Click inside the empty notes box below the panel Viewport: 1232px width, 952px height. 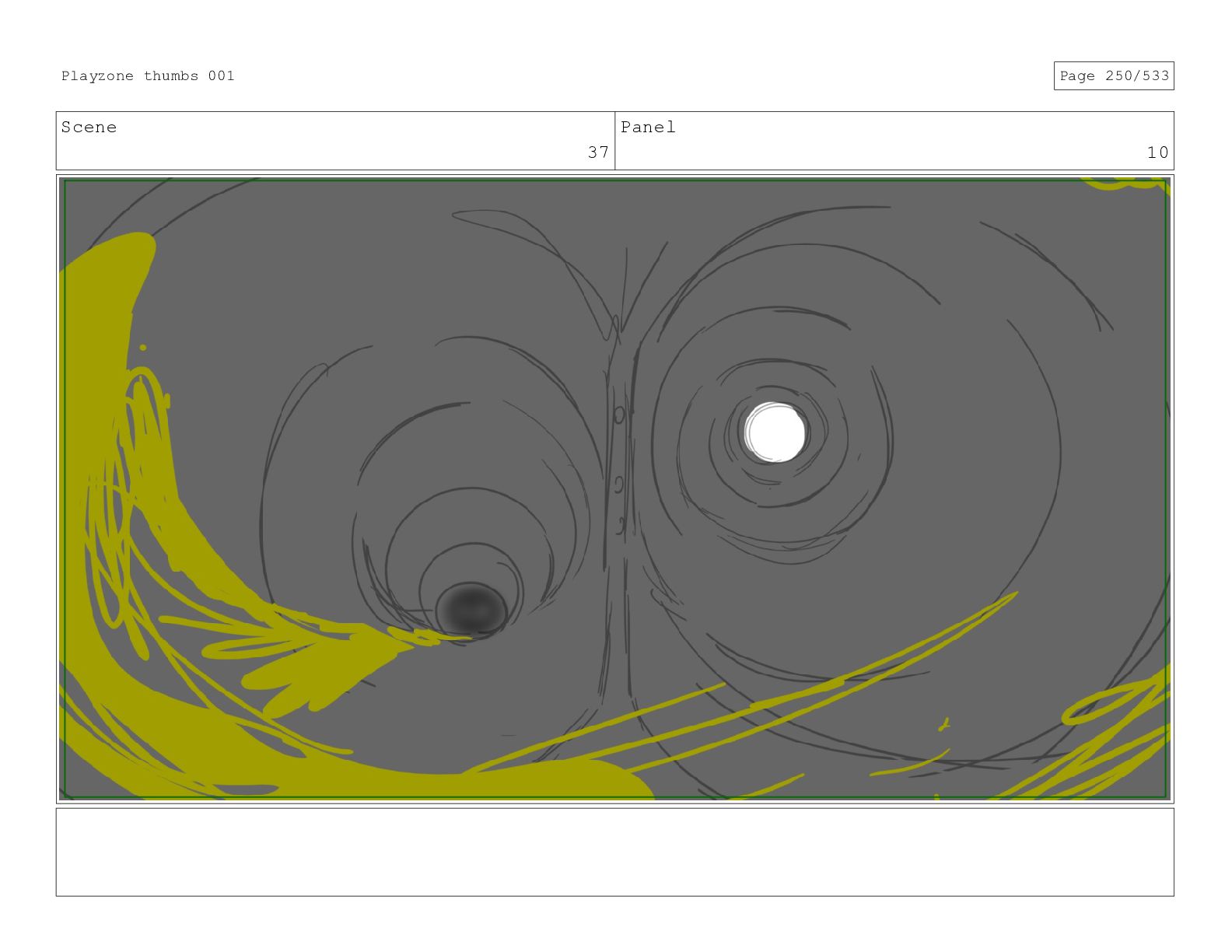(614, 852)
